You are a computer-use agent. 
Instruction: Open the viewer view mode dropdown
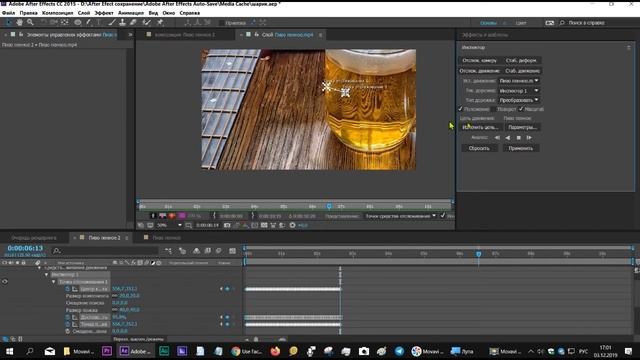[x=400, y=216]
